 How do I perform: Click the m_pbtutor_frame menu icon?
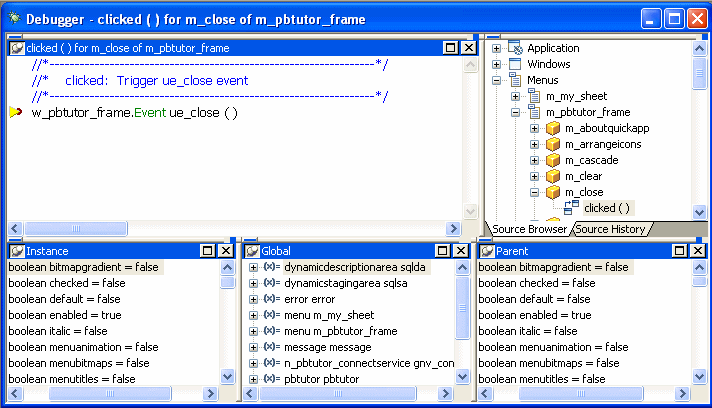click(x=534, y=112)
